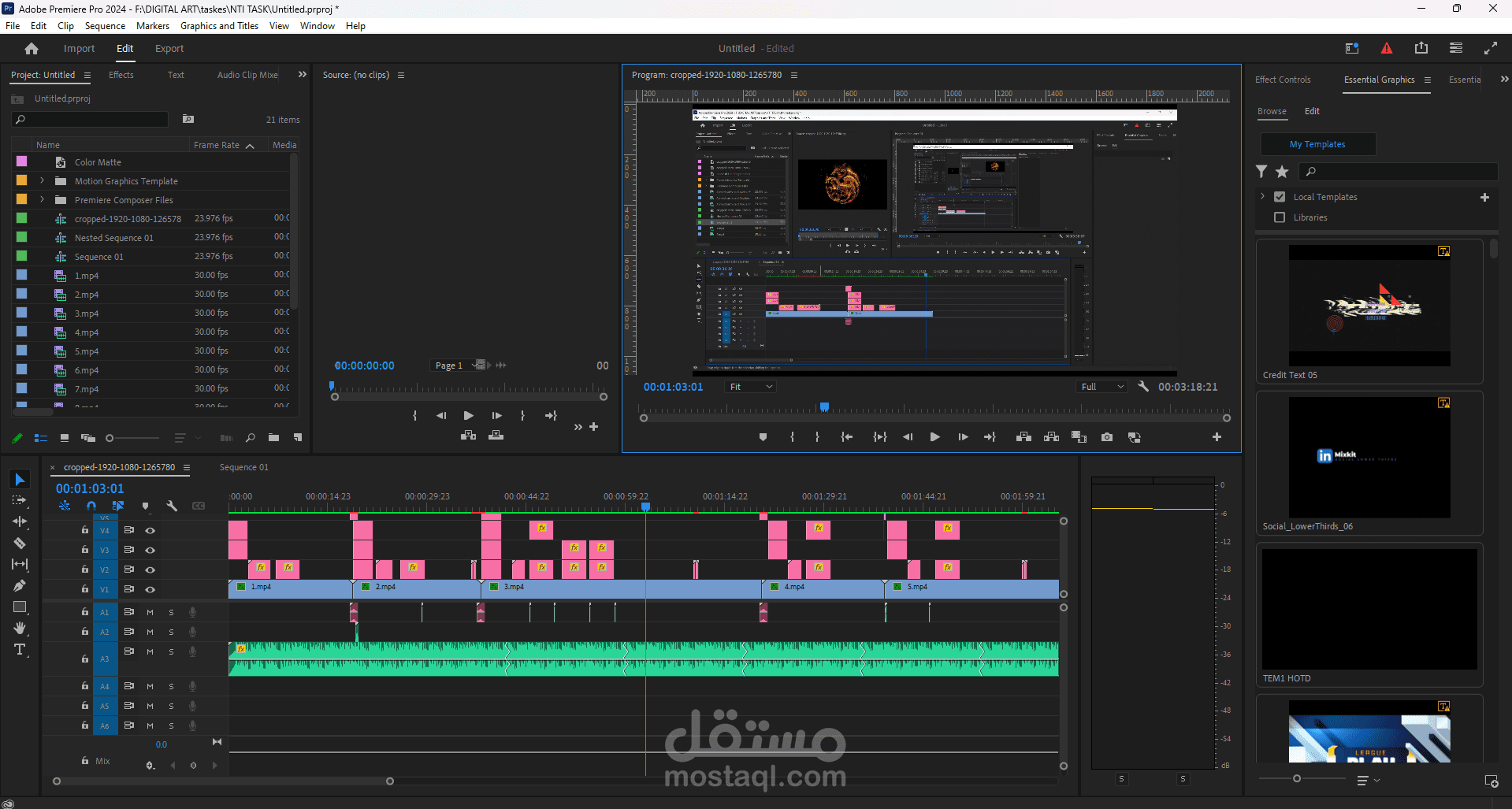The height and width of the screenshot is (809, 1512).
Task: Switch Project panel to list view
Action: (41, 438)
